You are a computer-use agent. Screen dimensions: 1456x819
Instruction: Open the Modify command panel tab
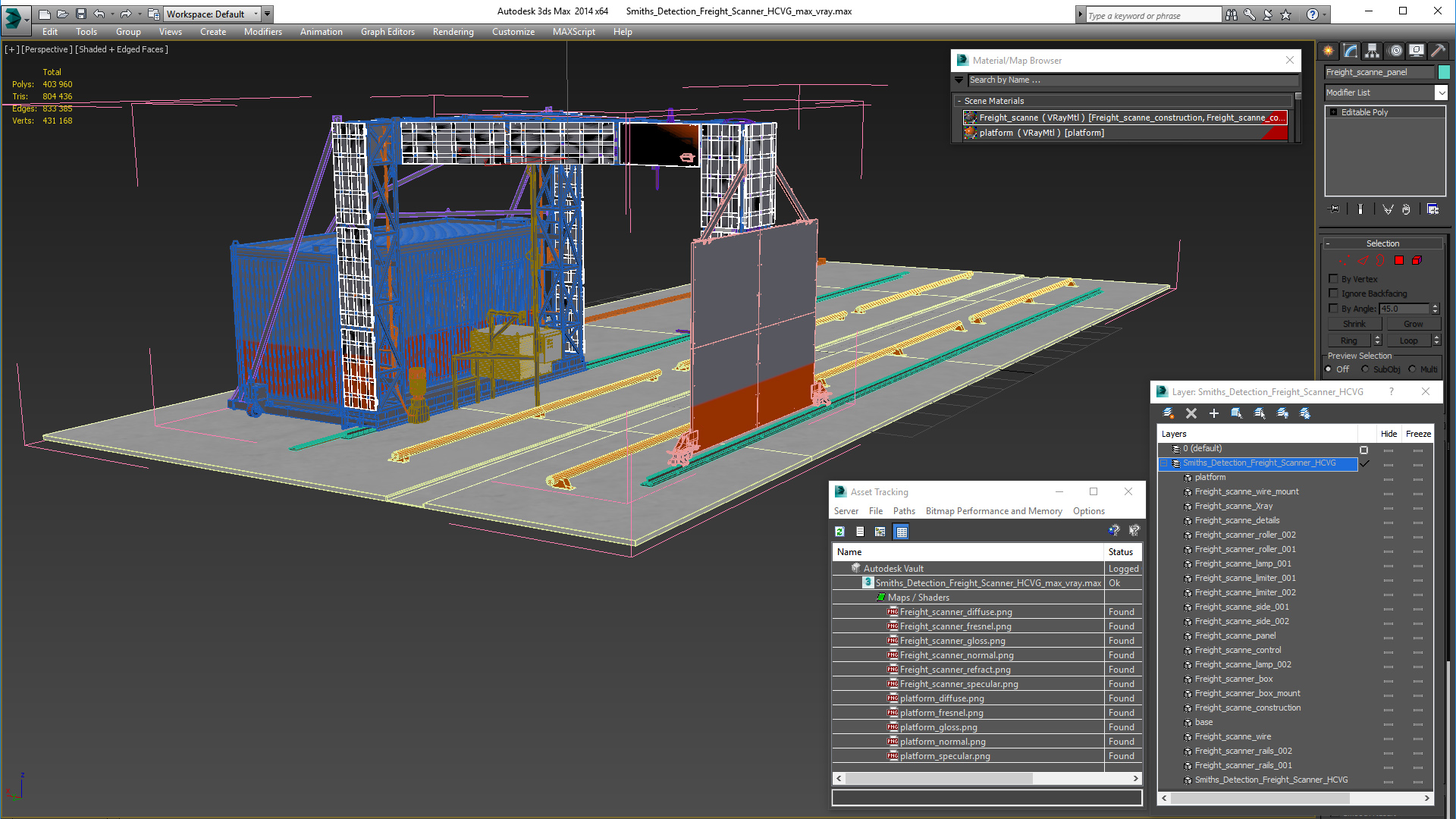click(1351, 51)
